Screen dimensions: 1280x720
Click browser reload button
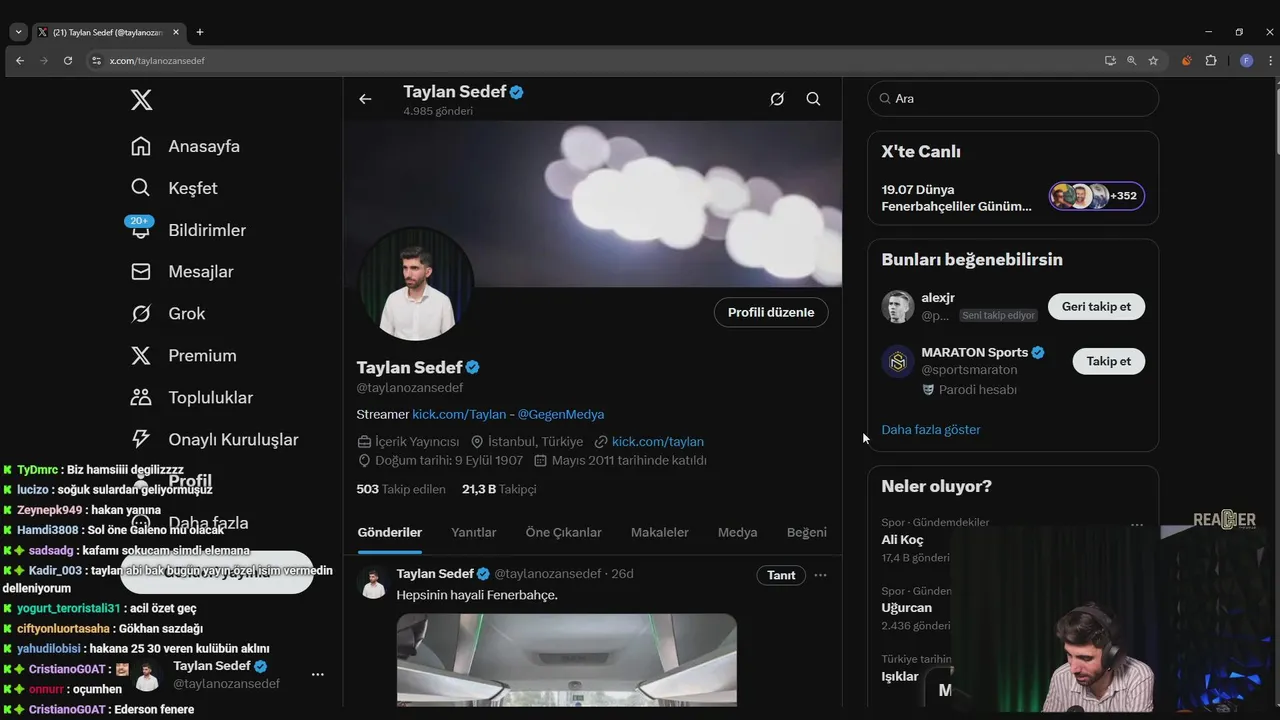point(68,61)
